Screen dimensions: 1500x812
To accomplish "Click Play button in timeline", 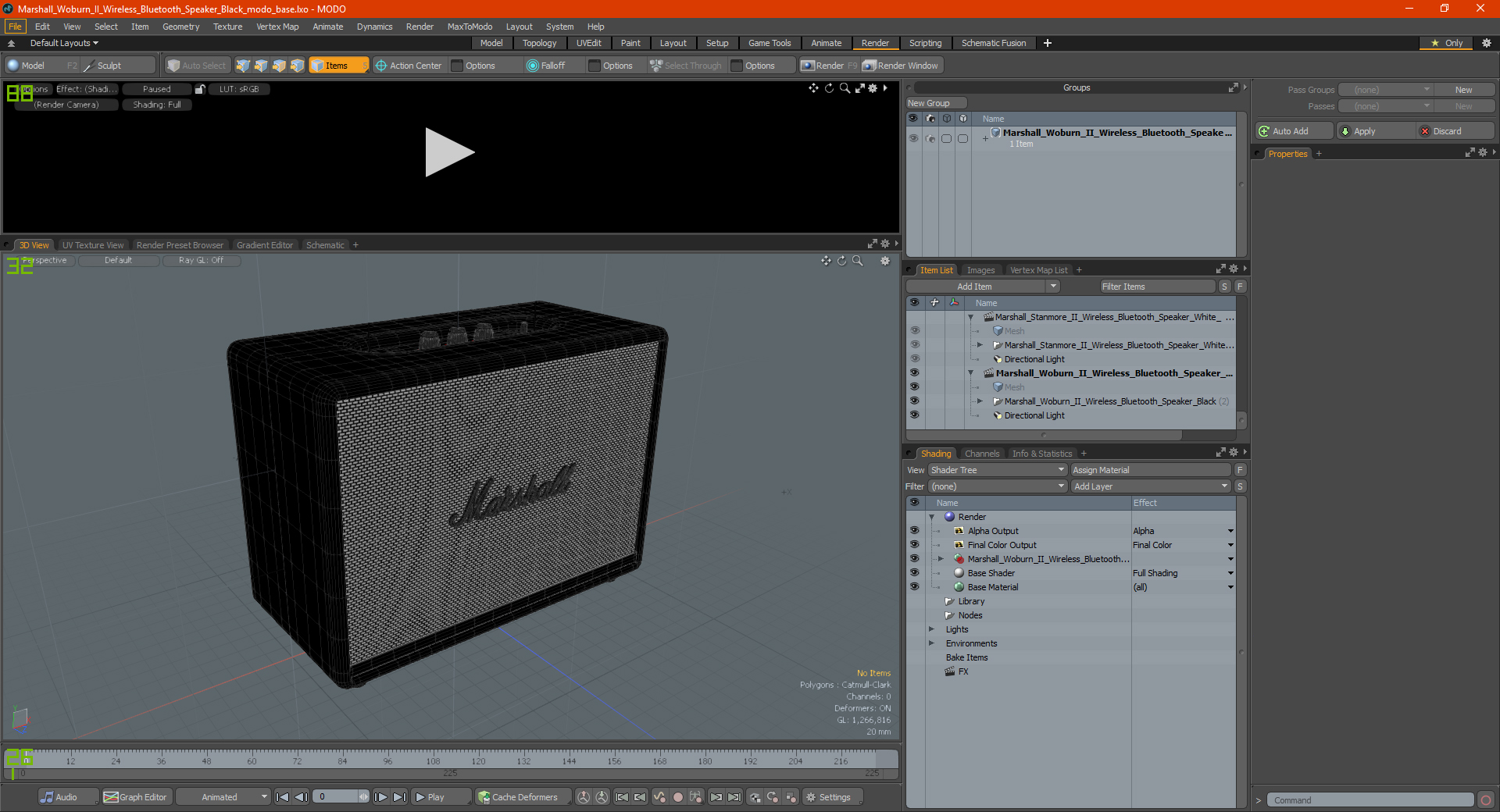I will [441, 797].
